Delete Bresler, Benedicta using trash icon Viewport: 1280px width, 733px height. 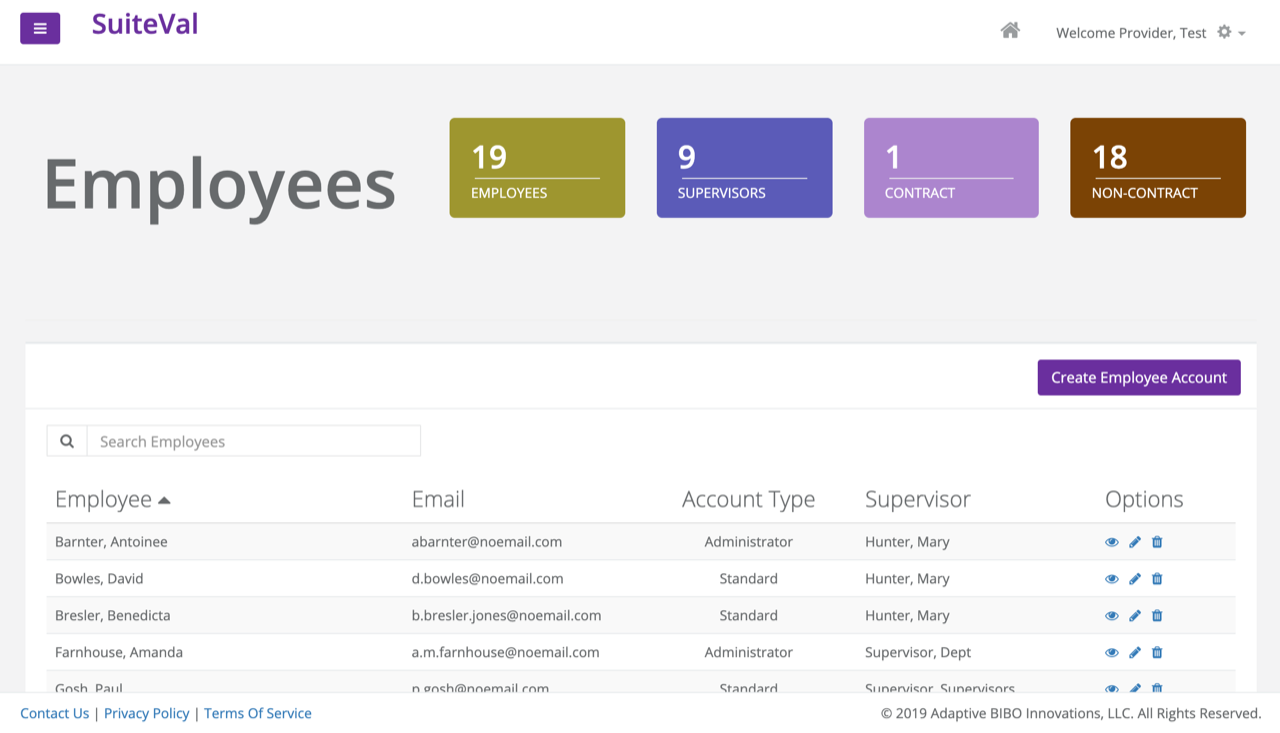click(1157, 616)
